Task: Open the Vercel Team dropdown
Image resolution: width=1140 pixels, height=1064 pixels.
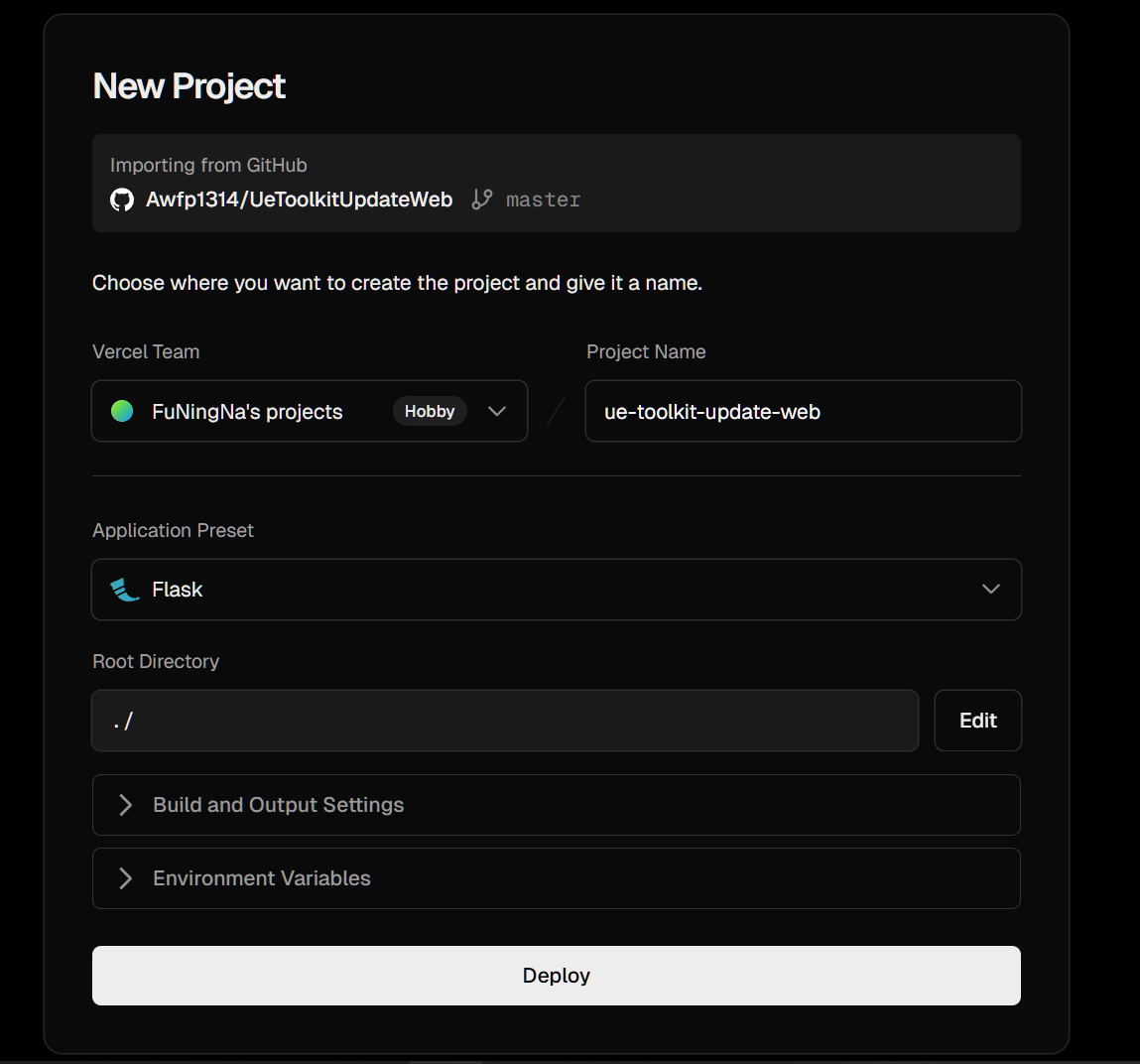Action: (x=310, y=411)
